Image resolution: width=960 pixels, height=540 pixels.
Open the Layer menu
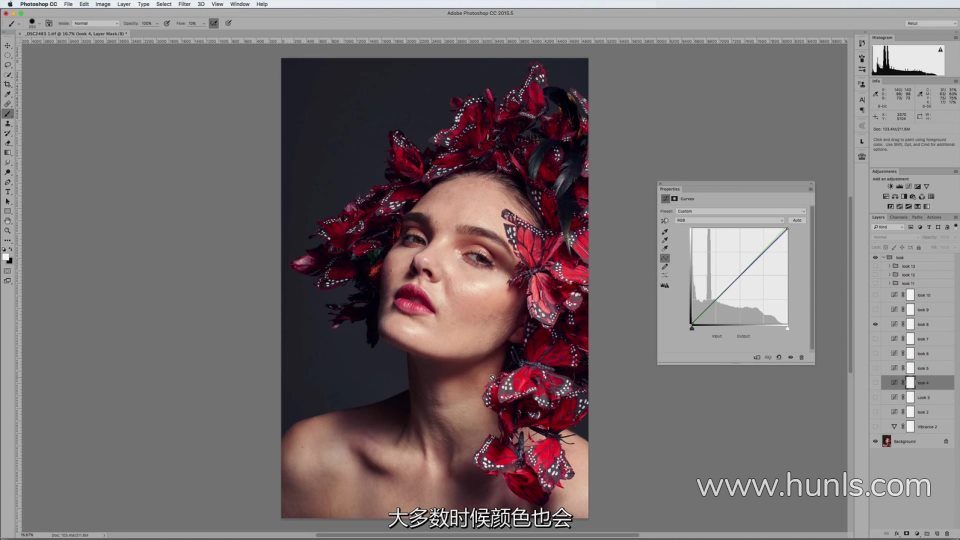(x=124, y=4)
